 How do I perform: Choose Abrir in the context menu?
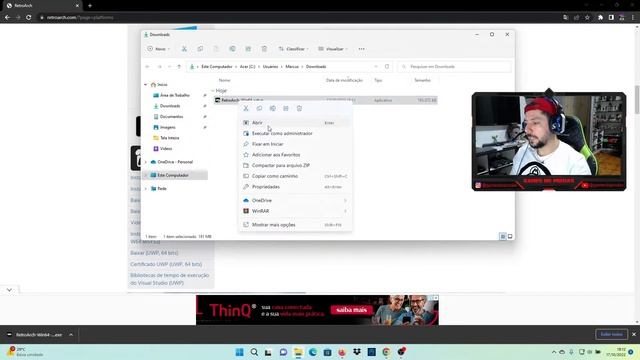(x=296, y=123)
